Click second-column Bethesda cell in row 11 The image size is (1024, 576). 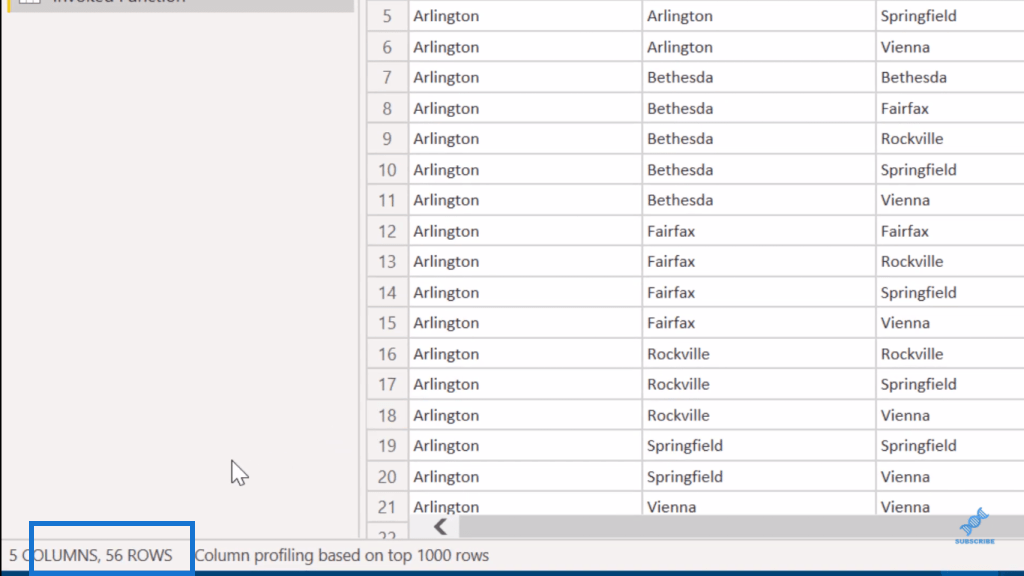[x=759, y=200]
